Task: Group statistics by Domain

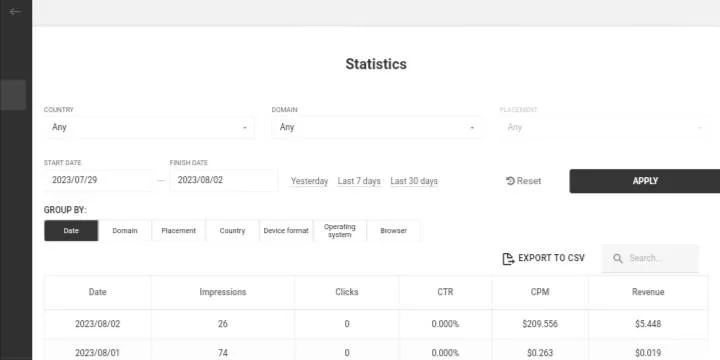Action: pyautogui.click(x=125, y=231)
